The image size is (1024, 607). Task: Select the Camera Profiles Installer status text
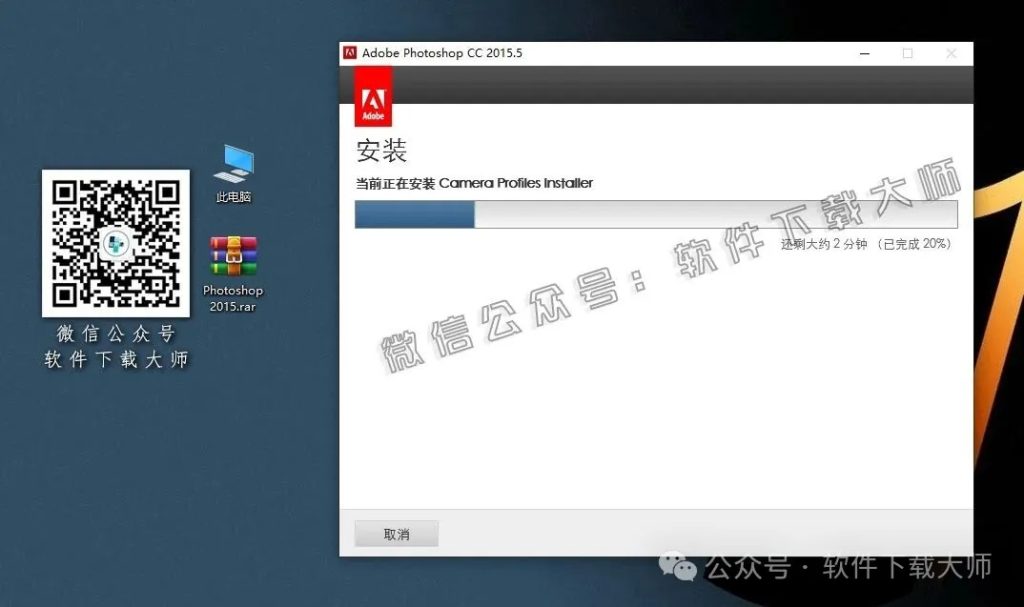coord(473,183)
